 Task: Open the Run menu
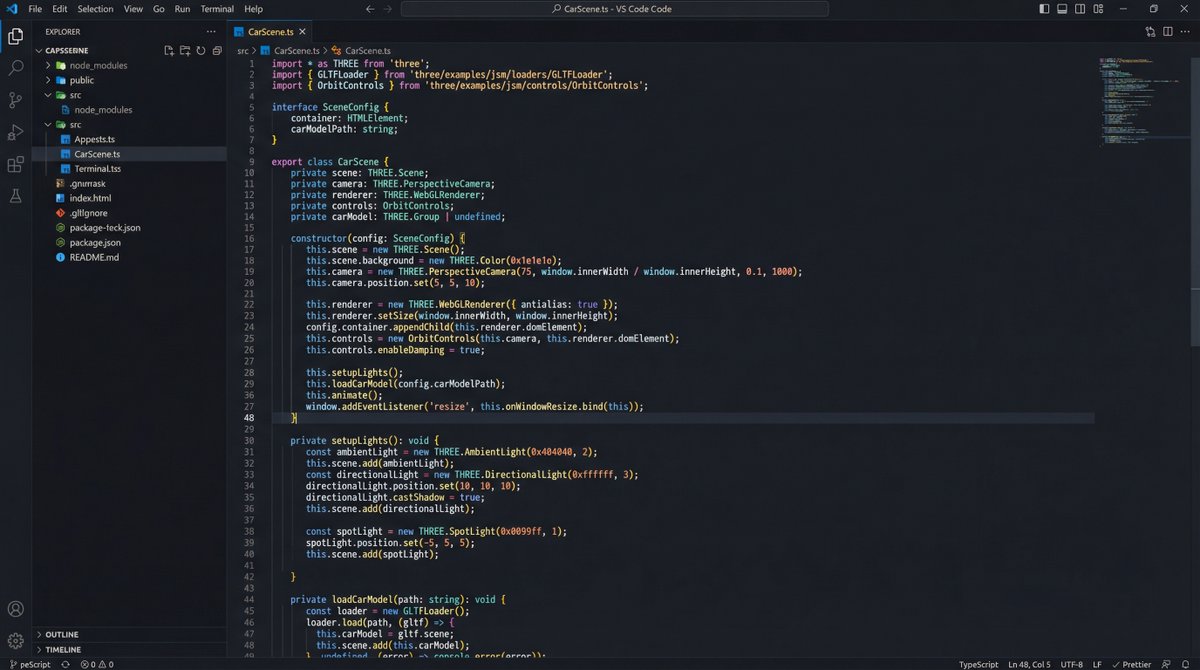point(182,9)
